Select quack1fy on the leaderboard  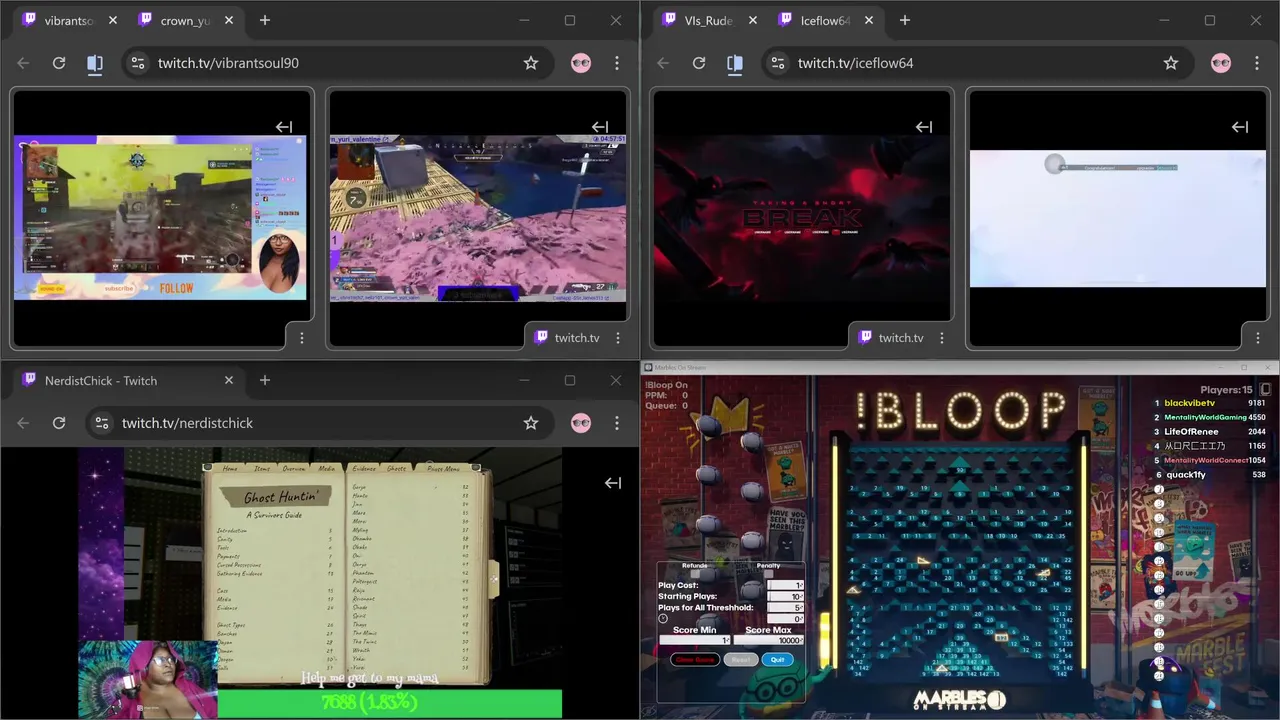pos(1186,474)
